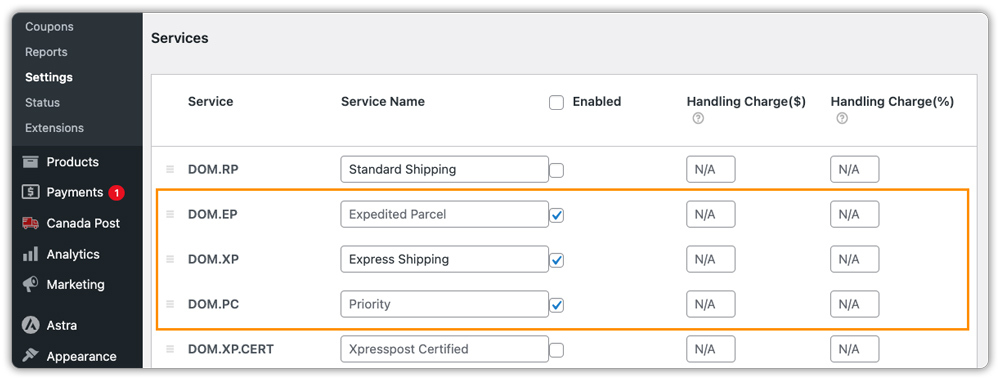Click DOM.EP Handling Charge(%) field

pos(855,214)
